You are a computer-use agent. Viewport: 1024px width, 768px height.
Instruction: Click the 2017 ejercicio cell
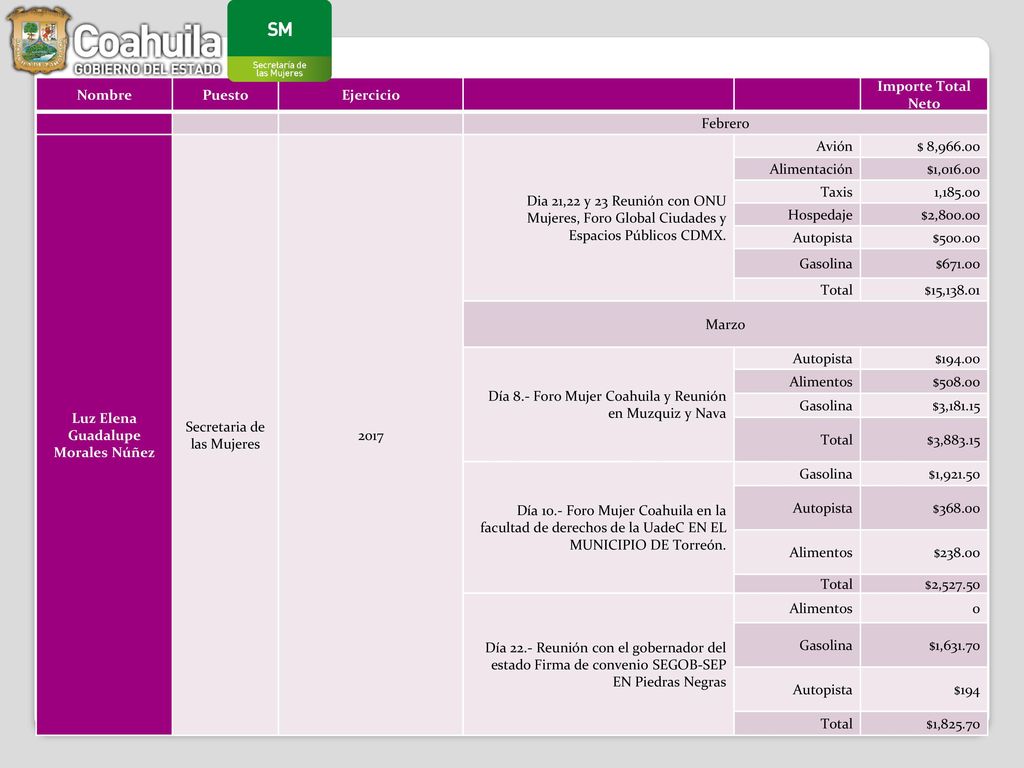[x=370, y=436]
